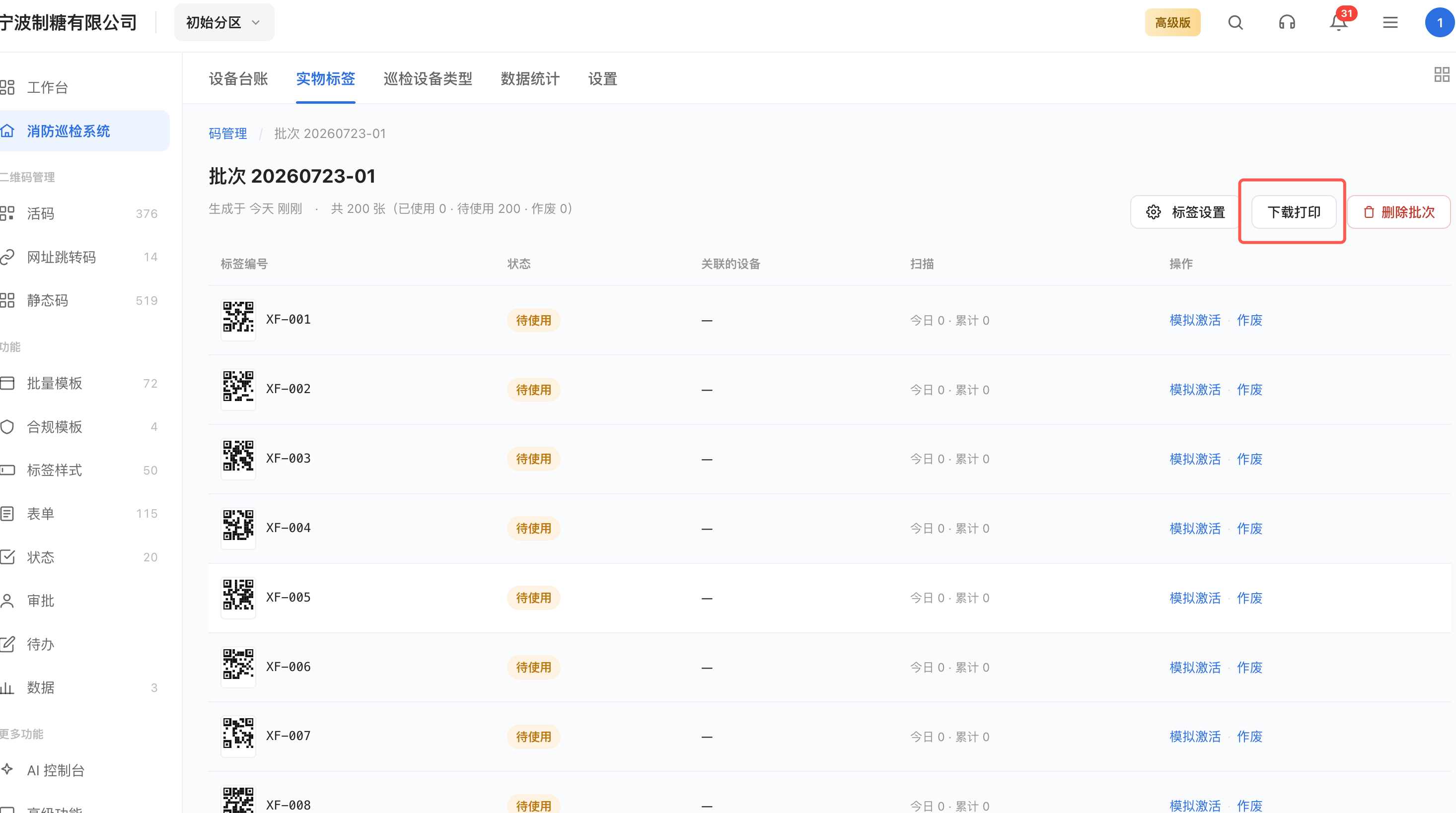Click the 状态 checkmark icon
The height and width of the screenshot is (813, 1456).
click(7, 557)
